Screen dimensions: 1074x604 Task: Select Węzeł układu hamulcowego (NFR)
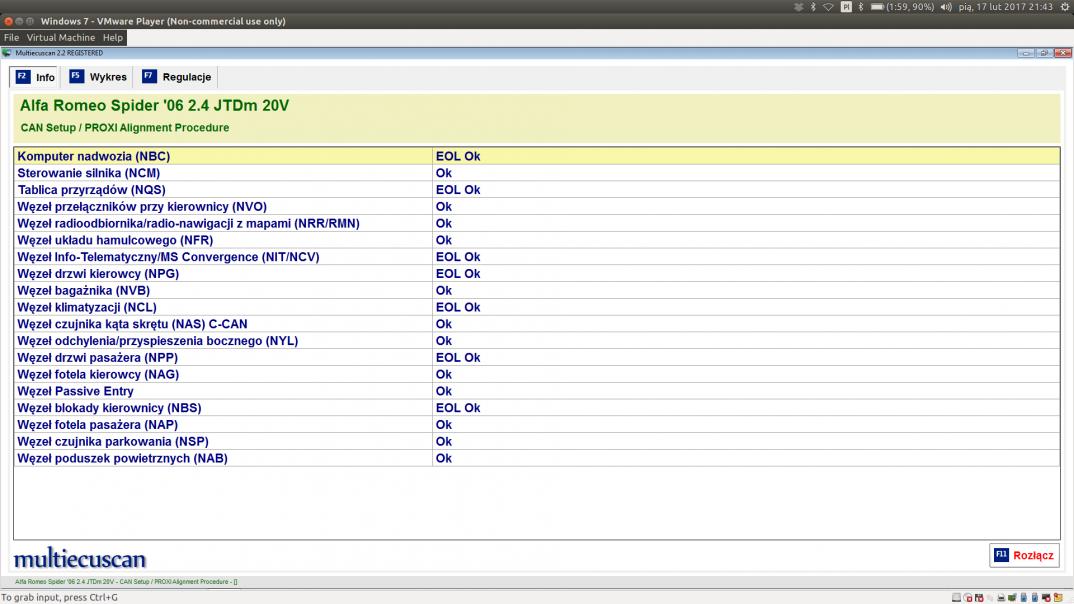pyautogui.click(x=536, y=240)
